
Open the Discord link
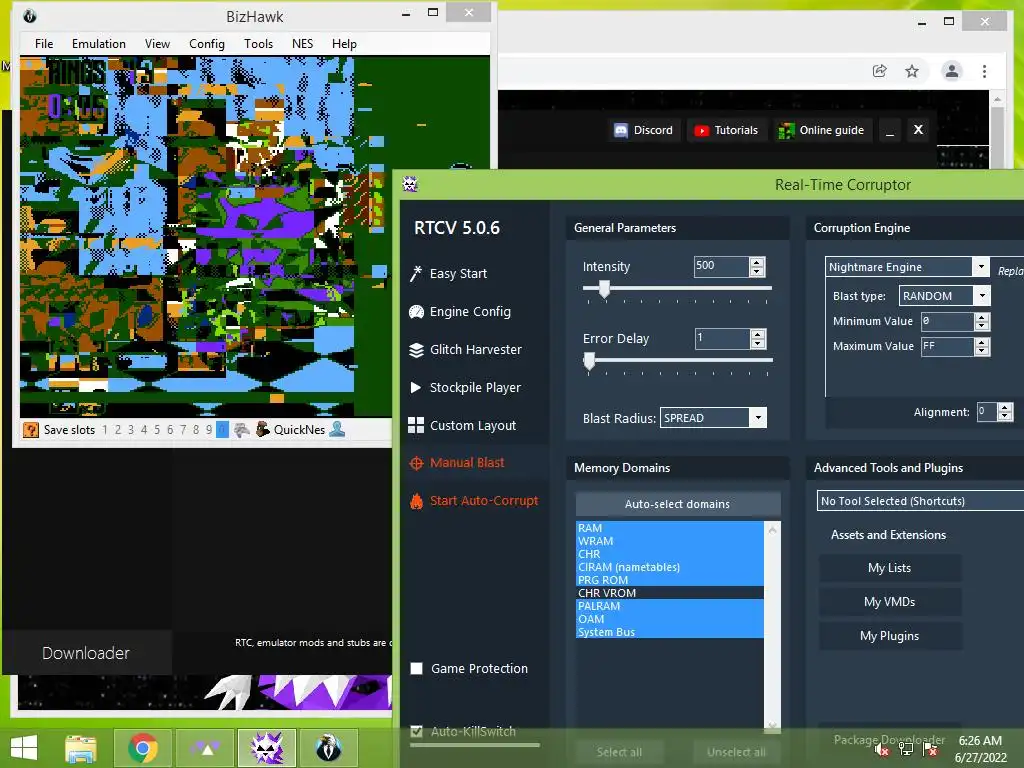[x=643, y=130]
